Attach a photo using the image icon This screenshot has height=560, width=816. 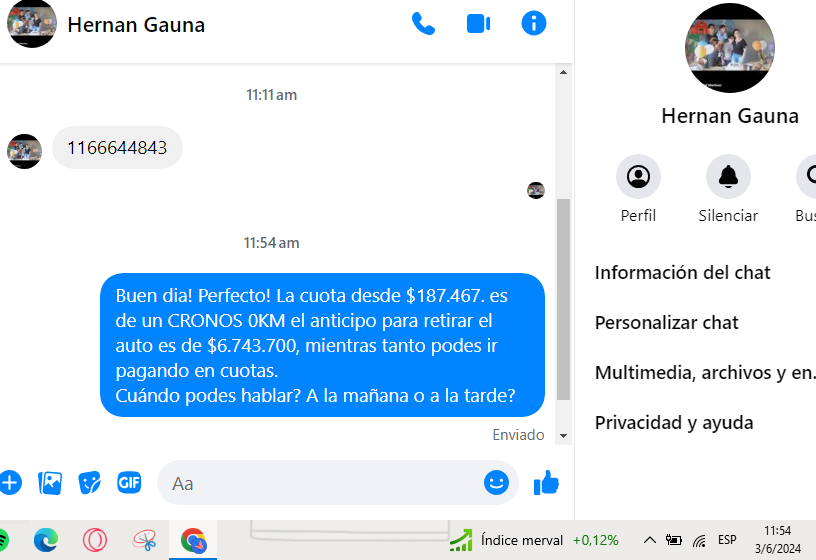tap(50, 483)
